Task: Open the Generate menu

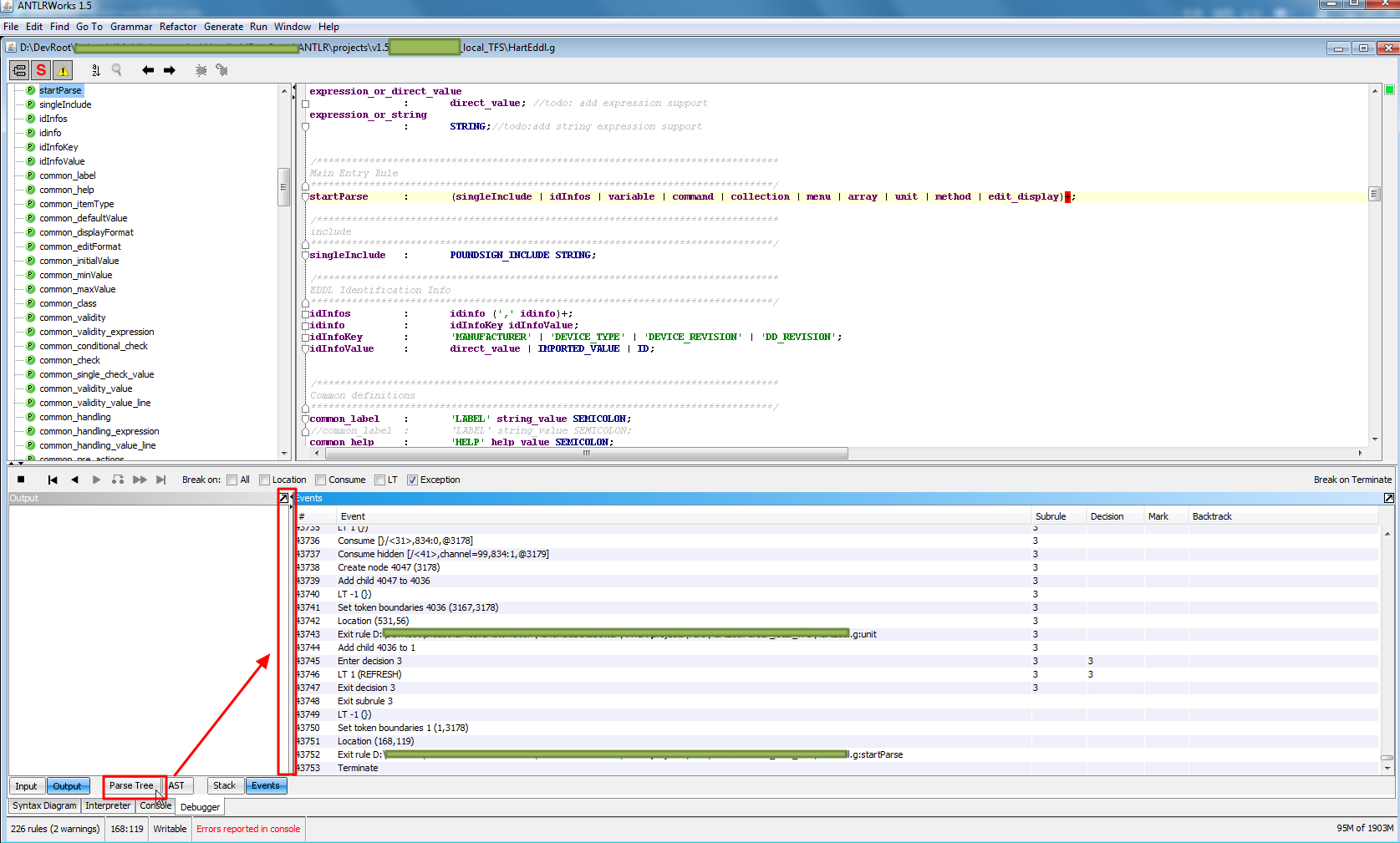Action: click(x=224, y=27)
